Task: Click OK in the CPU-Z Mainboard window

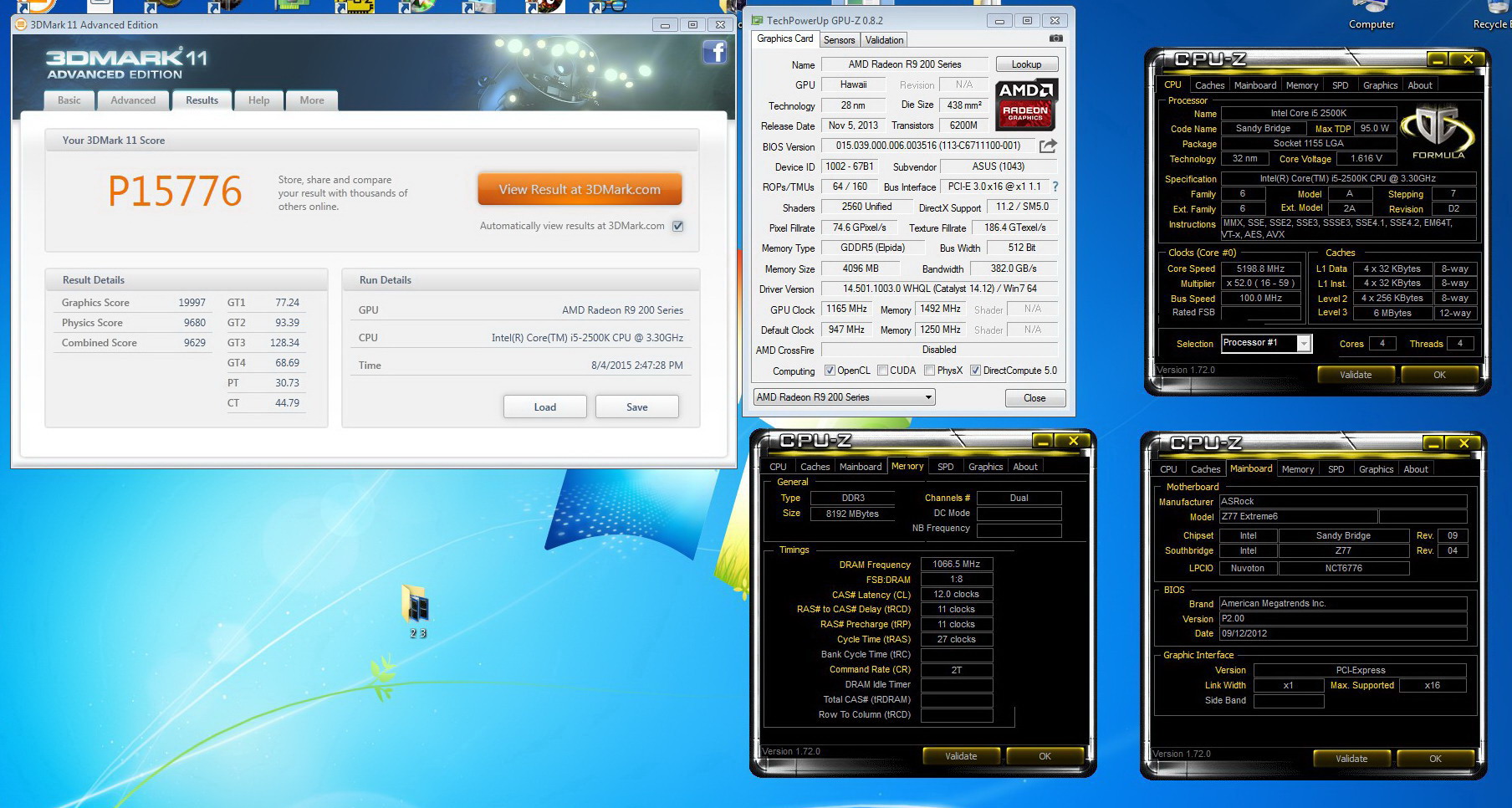Action: (1435, 759)
